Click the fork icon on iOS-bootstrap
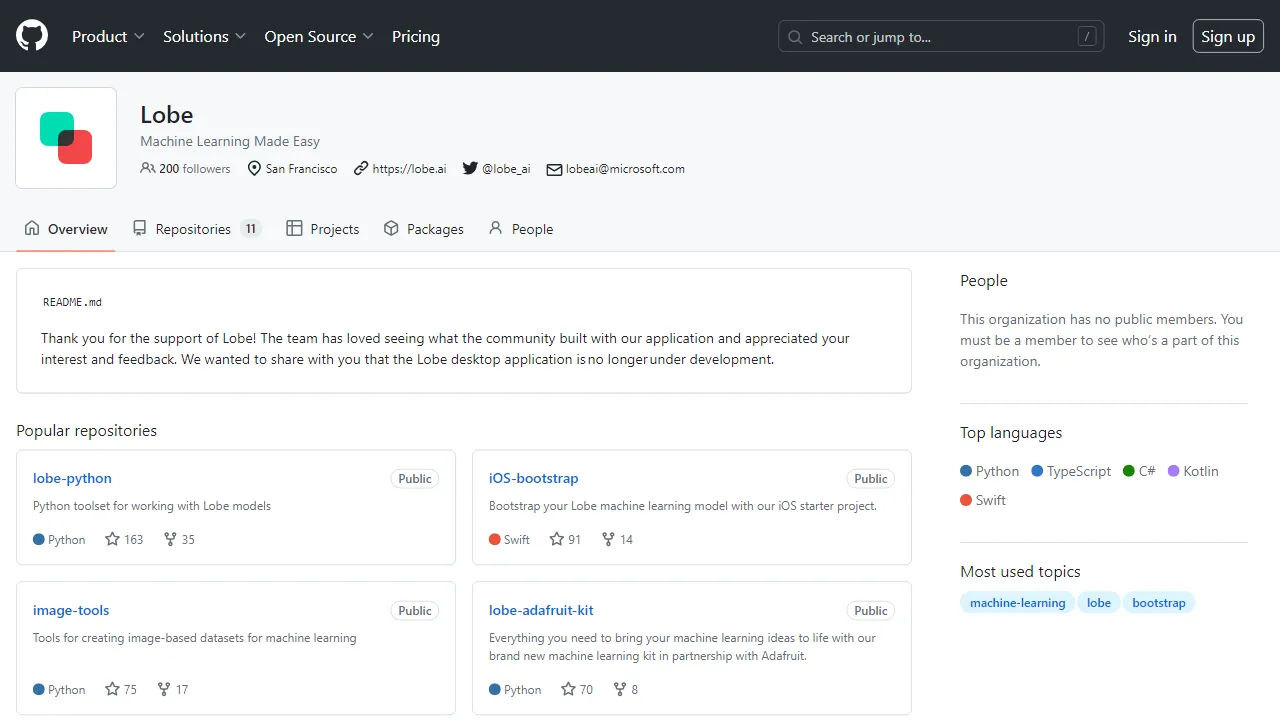Screen dimensions: 1280x720 point(608,539)
